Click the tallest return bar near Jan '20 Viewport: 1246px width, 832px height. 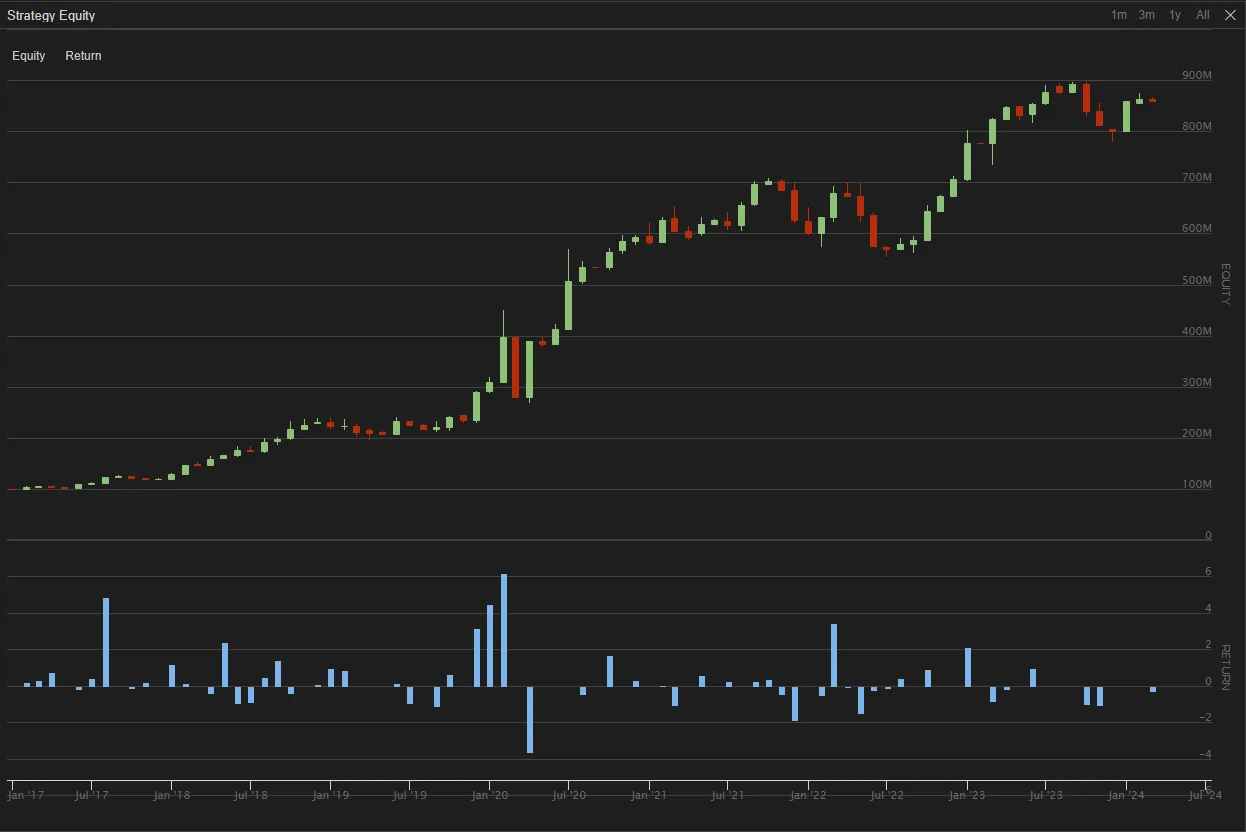503,630
